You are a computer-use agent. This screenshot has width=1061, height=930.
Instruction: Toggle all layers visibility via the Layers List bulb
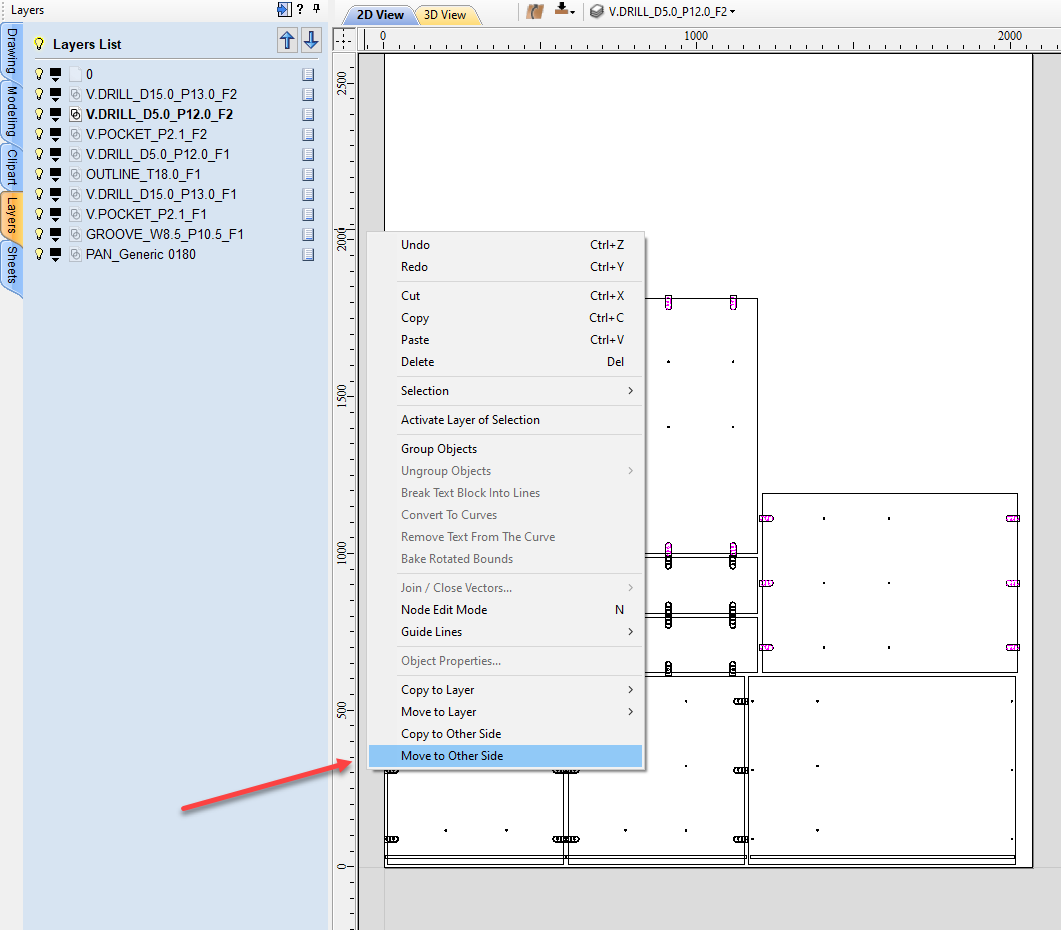[x=39, y=44]
